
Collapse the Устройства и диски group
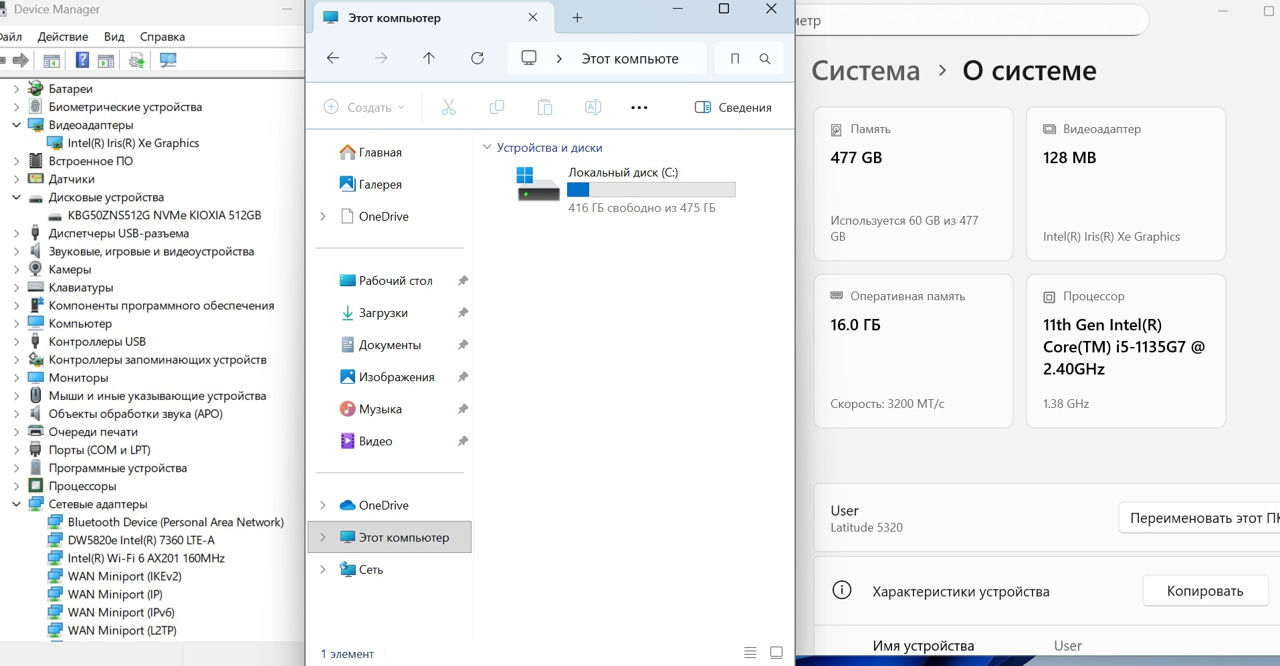click(x=487, y=148)
